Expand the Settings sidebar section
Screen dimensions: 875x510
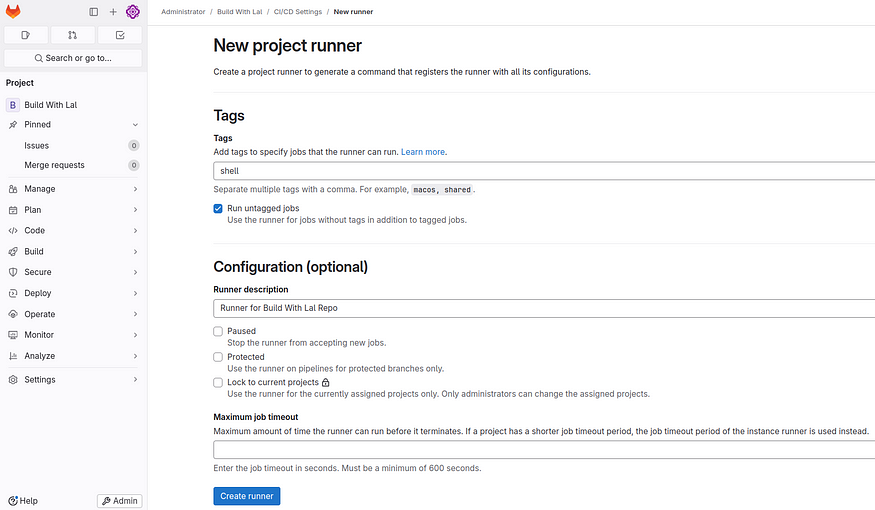click(x=73, y=379)
